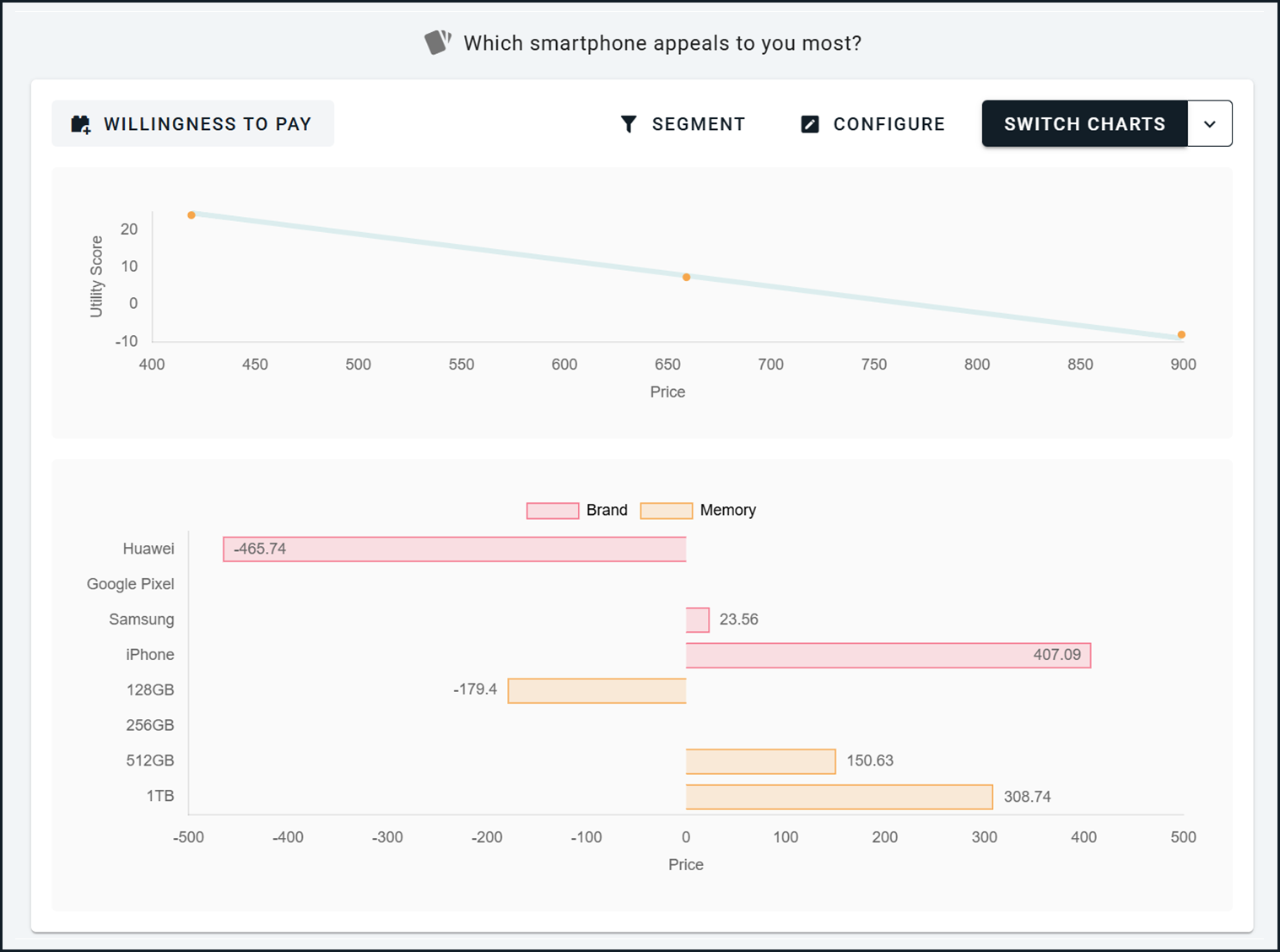This screenshot has height=952, width=1280.
Task: Click the Huawei row label
Action: tap(149, 549)
